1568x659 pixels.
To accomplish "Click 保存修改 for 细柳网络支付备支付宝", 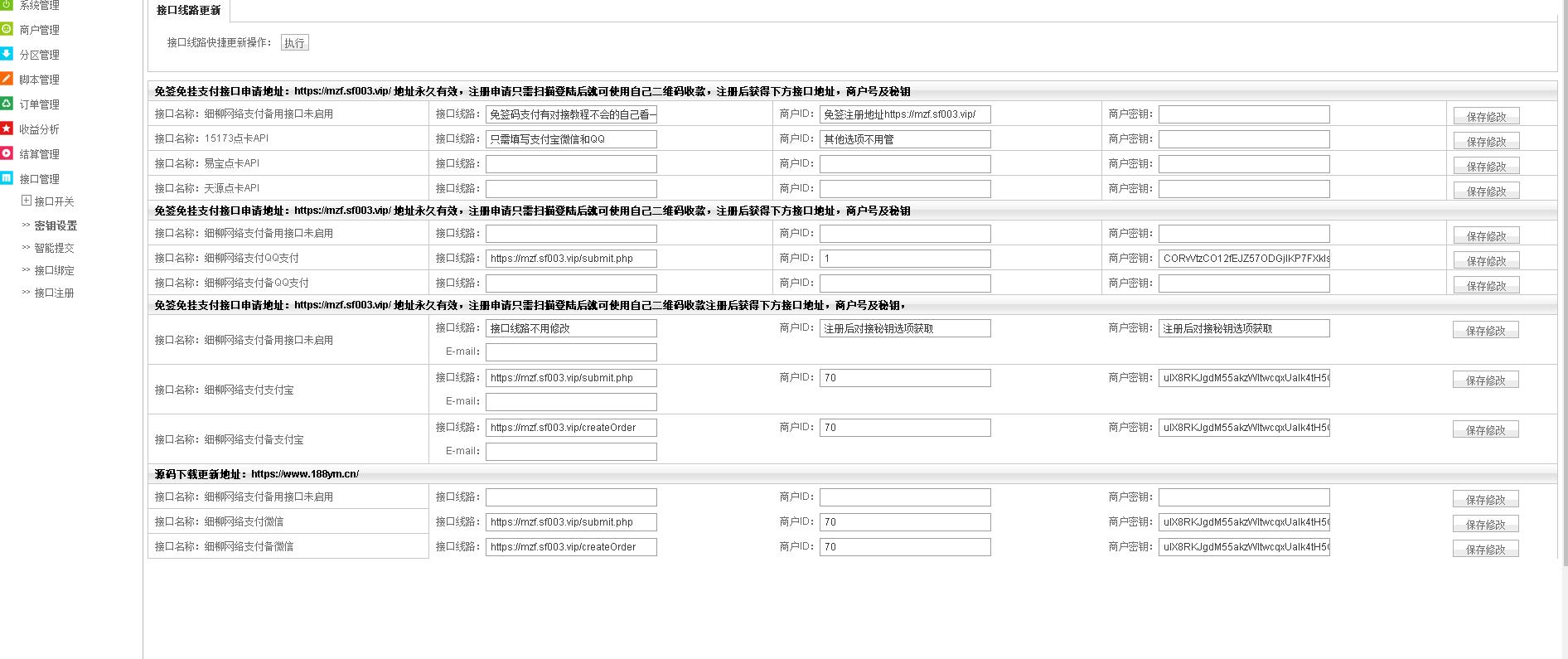I will click(1485, 429).
